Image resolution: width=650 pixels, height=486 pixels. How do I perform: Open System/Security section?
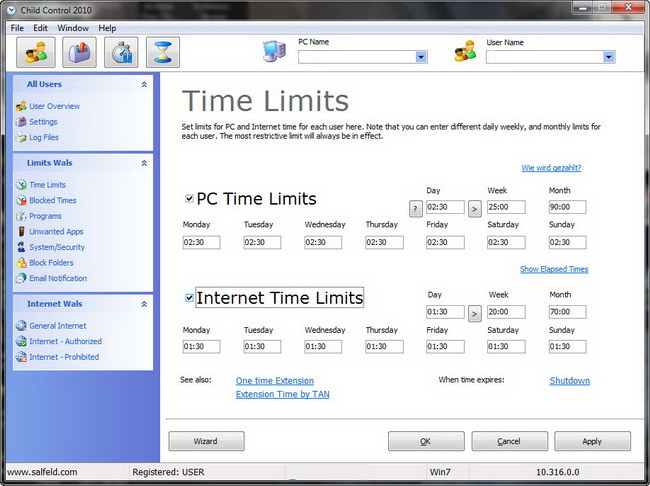click(x=57, y=247)
